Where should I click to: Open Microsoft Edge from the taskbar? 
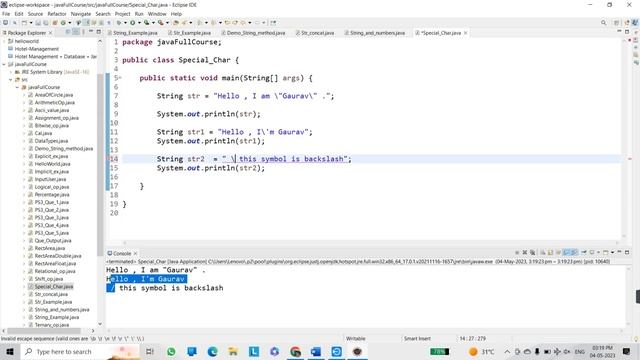click(212, 351)
